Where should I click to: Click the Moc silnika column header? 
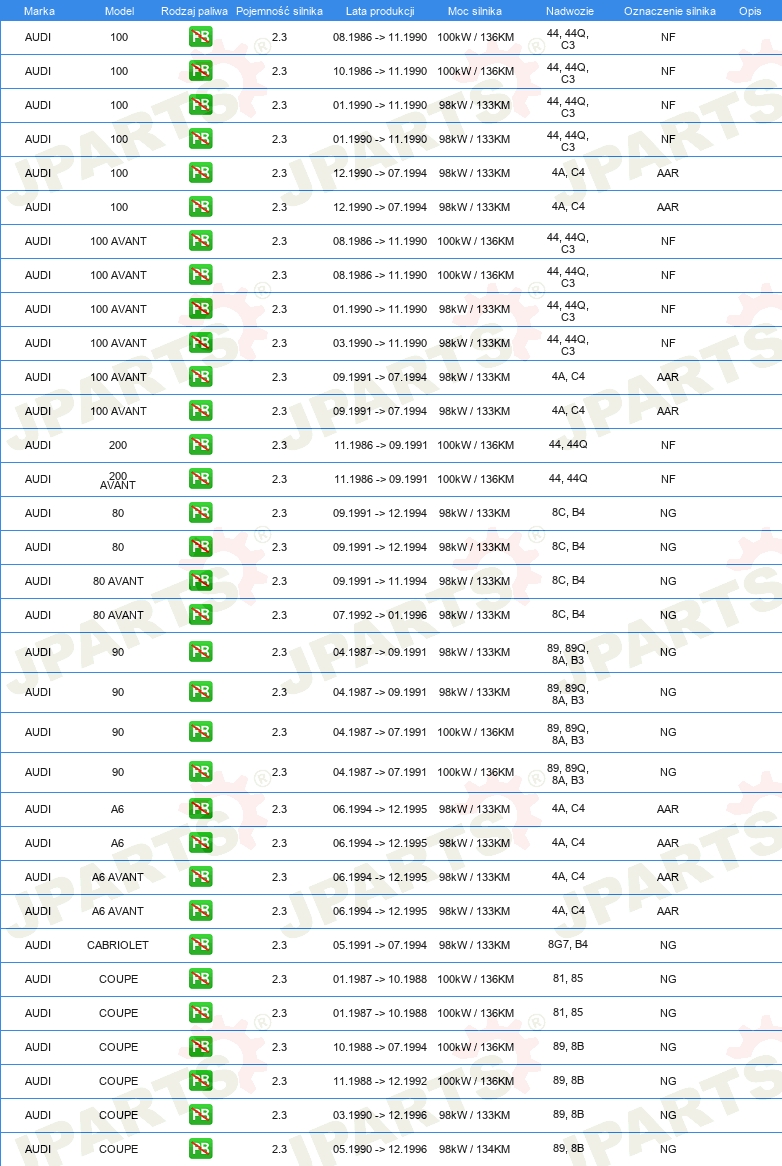(x=475, y=11)
